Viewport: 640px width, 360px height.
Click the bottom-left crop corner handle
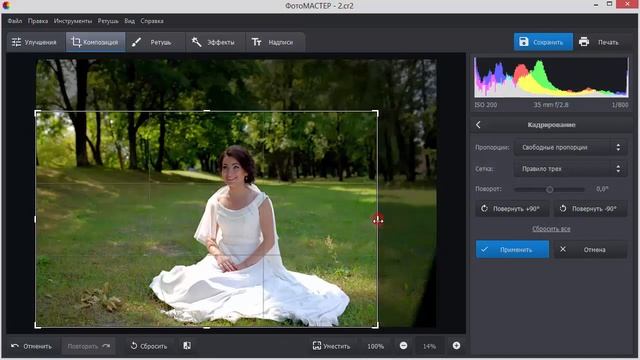click(37, 325)
